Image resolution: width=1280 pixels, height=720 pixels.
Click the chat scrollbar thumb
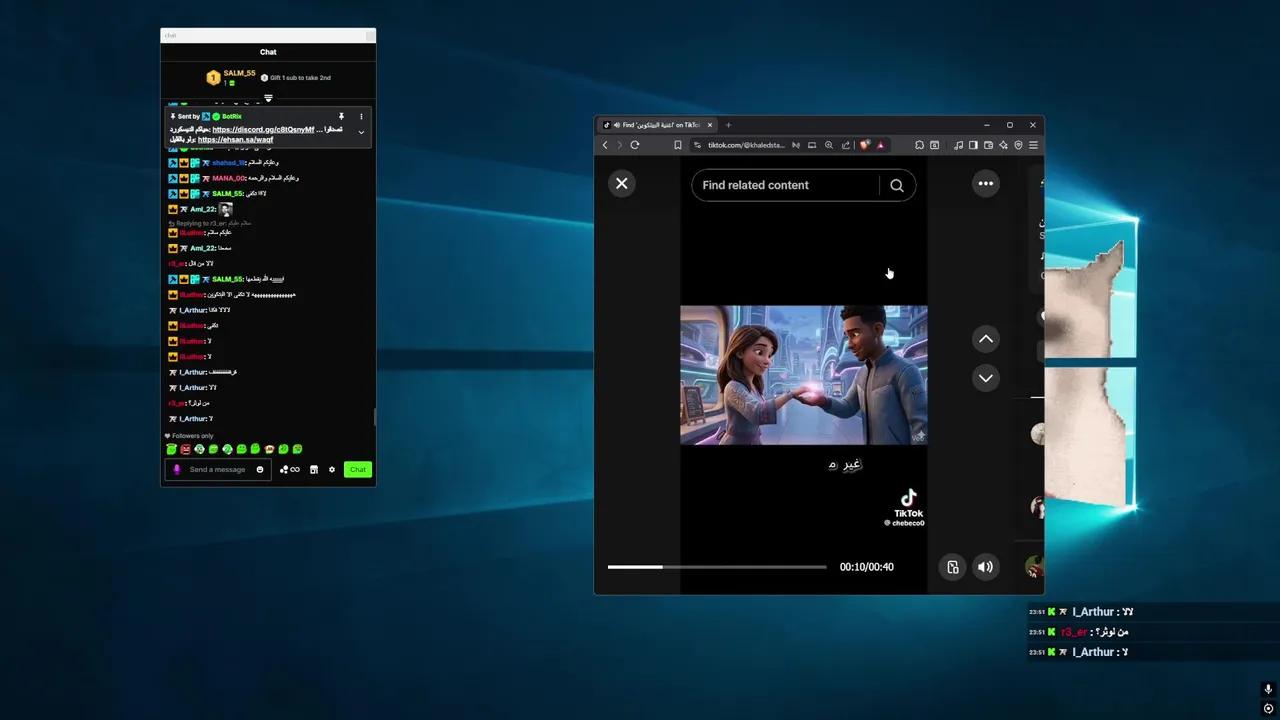click(375, 417)
